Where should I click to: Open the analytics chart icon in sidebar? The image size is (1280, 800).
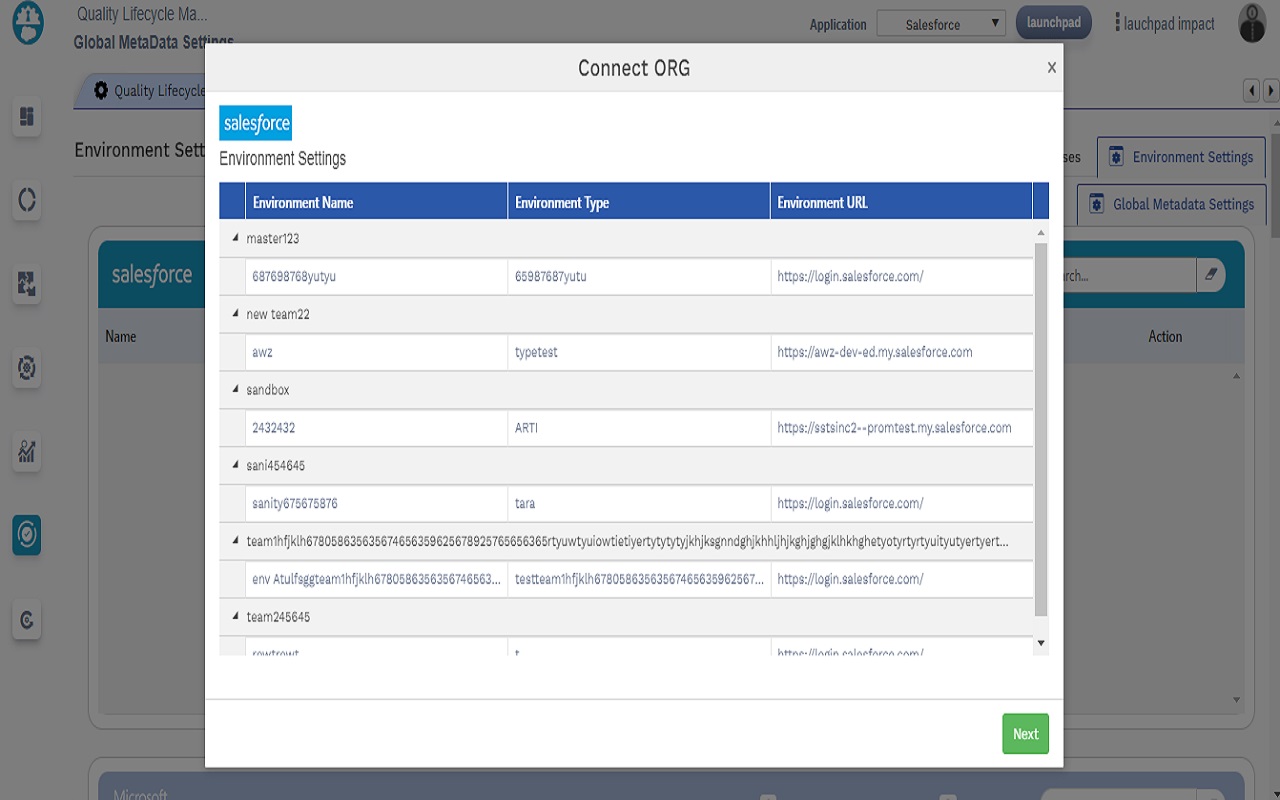click(27, 451)
